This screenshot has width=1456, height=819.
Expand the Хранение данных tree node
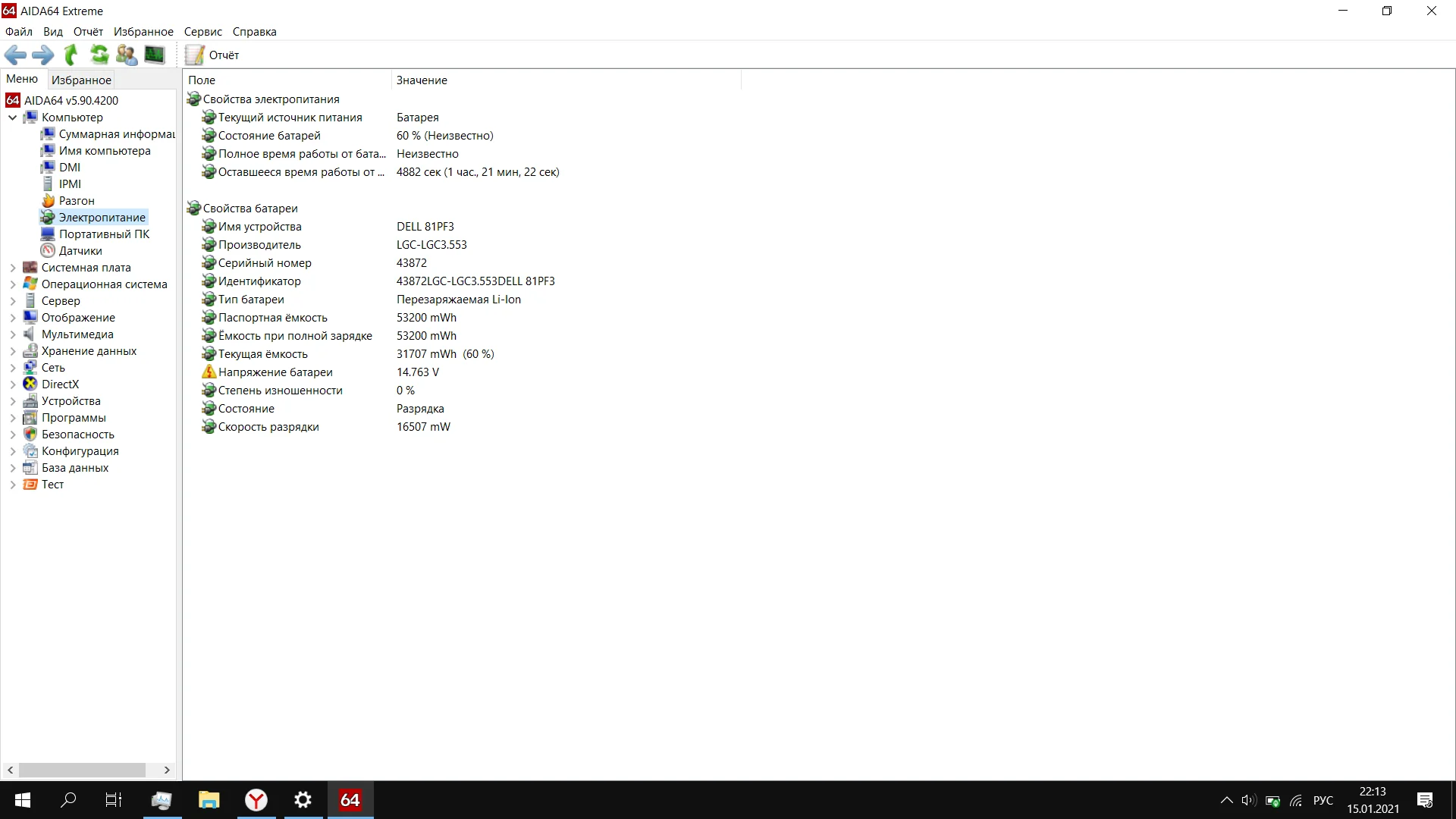point(13,351)
